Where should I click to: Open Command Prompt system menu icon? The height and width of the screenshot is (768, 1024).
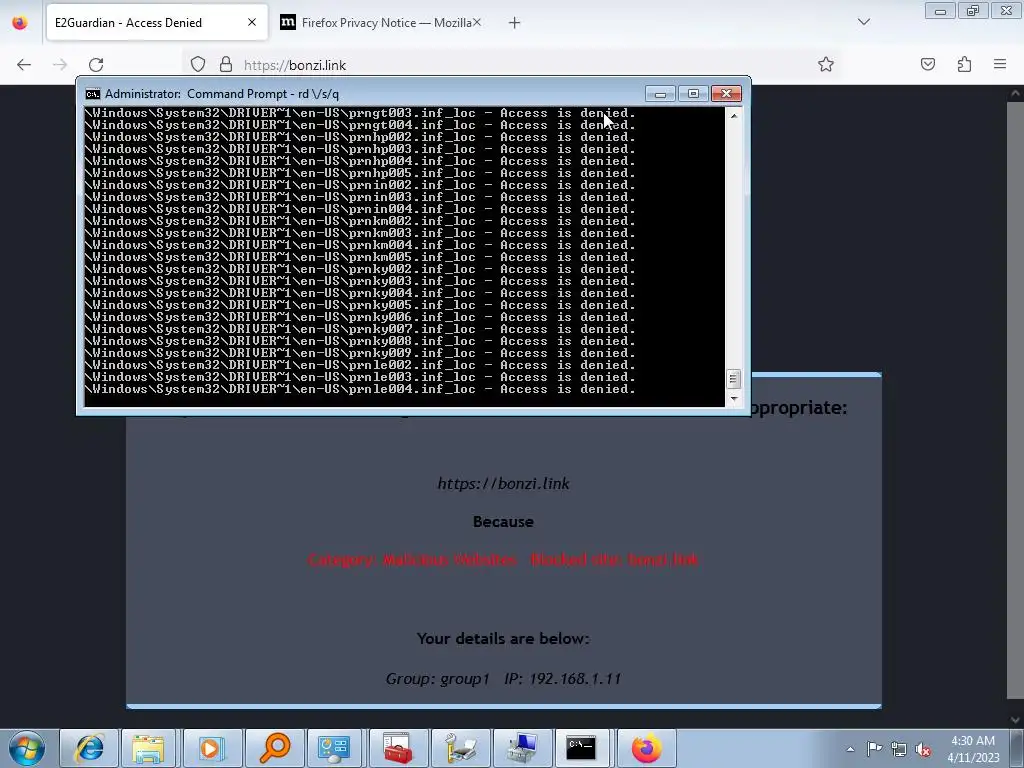(x=93, y=94)
